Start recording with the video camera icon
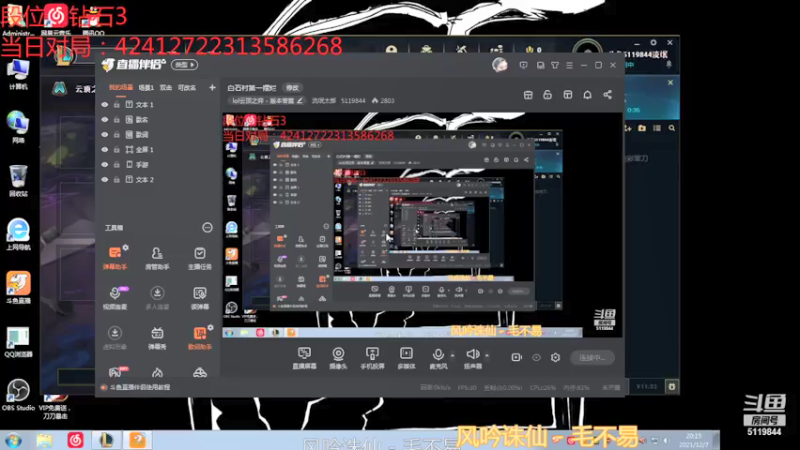The height and width of the screenshot is (450, 800). point(516,357)
